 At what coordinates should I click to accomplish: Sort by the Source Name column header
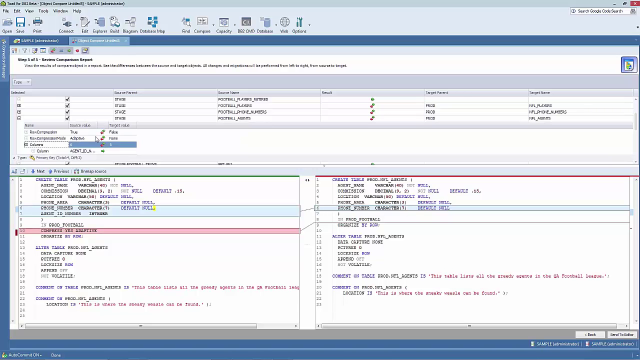tap(269, 93)
